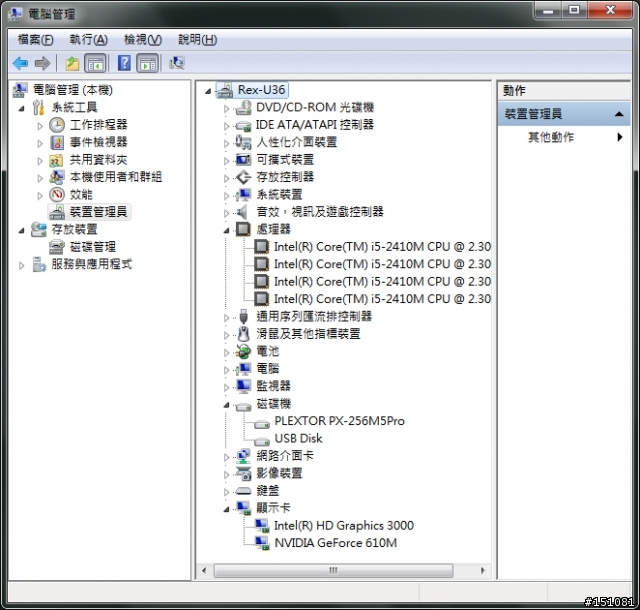This screenshot has width=640, height=610.
Task: Select the 效能 performance icon
Action: 57,195
